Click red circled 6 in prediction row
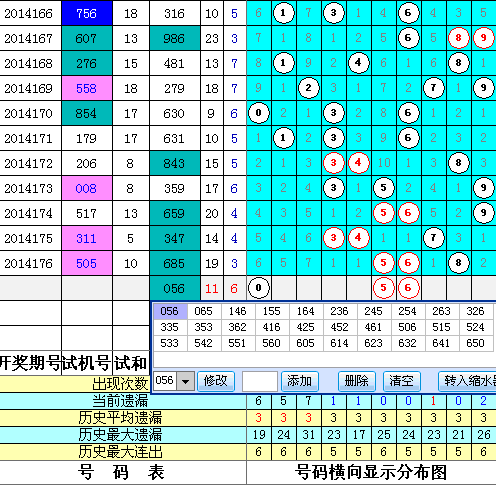This screenshot has height=485, width=496. (408, 288)
